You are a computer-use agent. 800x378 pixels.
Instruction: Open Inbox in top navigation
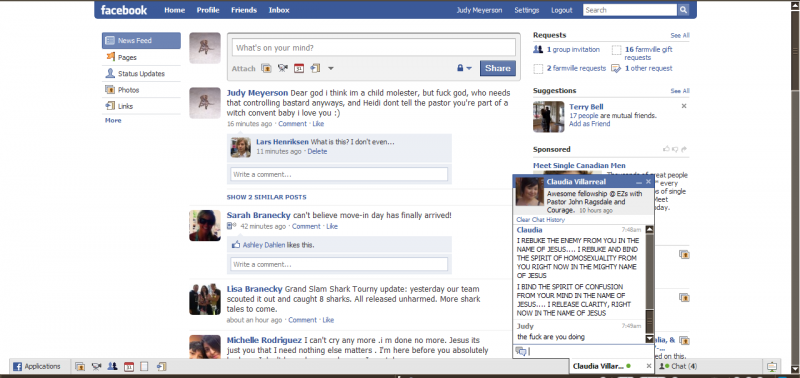click(x=279, y=10)
